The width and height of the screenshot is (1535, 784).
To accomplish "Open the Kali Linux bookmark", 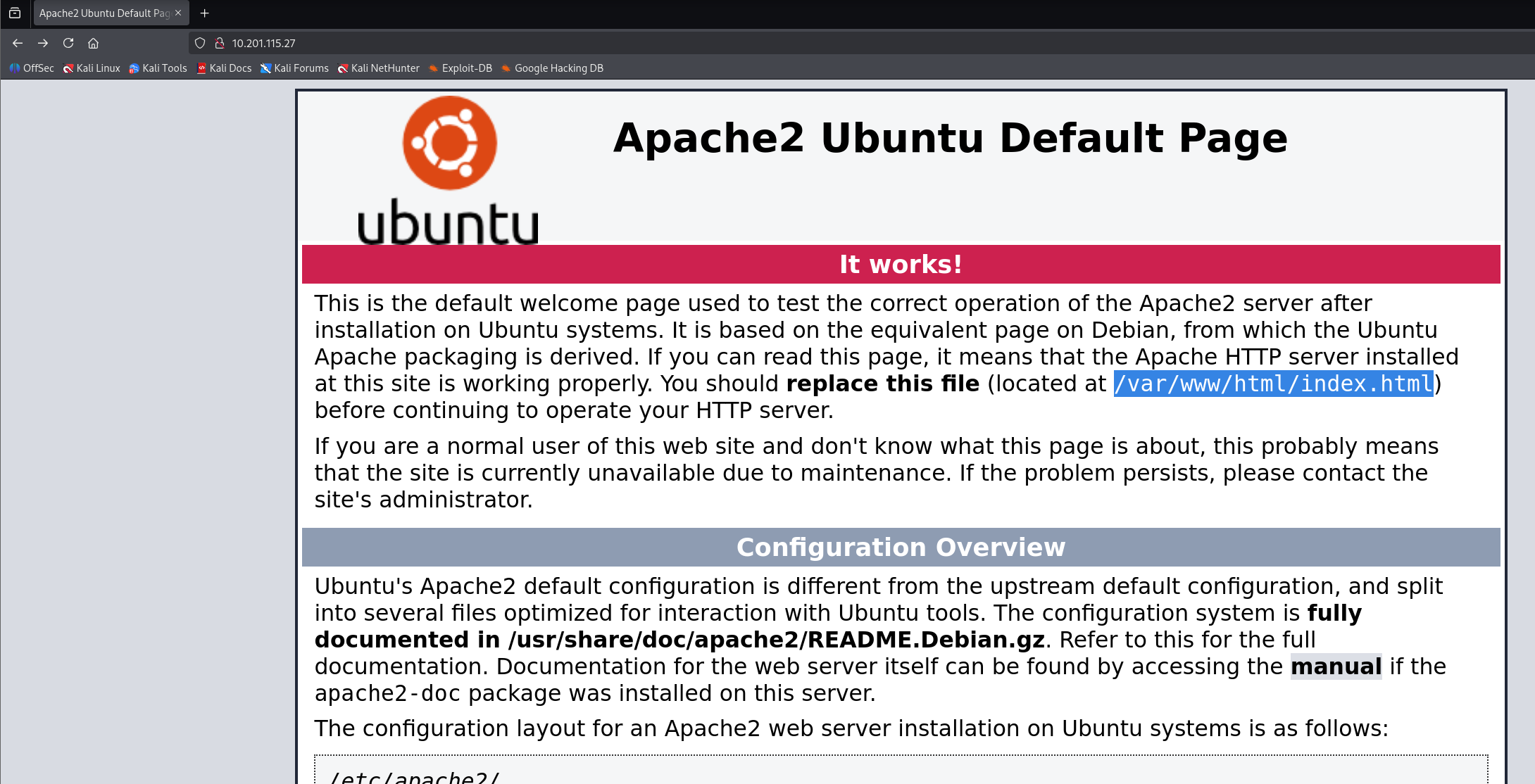I will point(92,68).
